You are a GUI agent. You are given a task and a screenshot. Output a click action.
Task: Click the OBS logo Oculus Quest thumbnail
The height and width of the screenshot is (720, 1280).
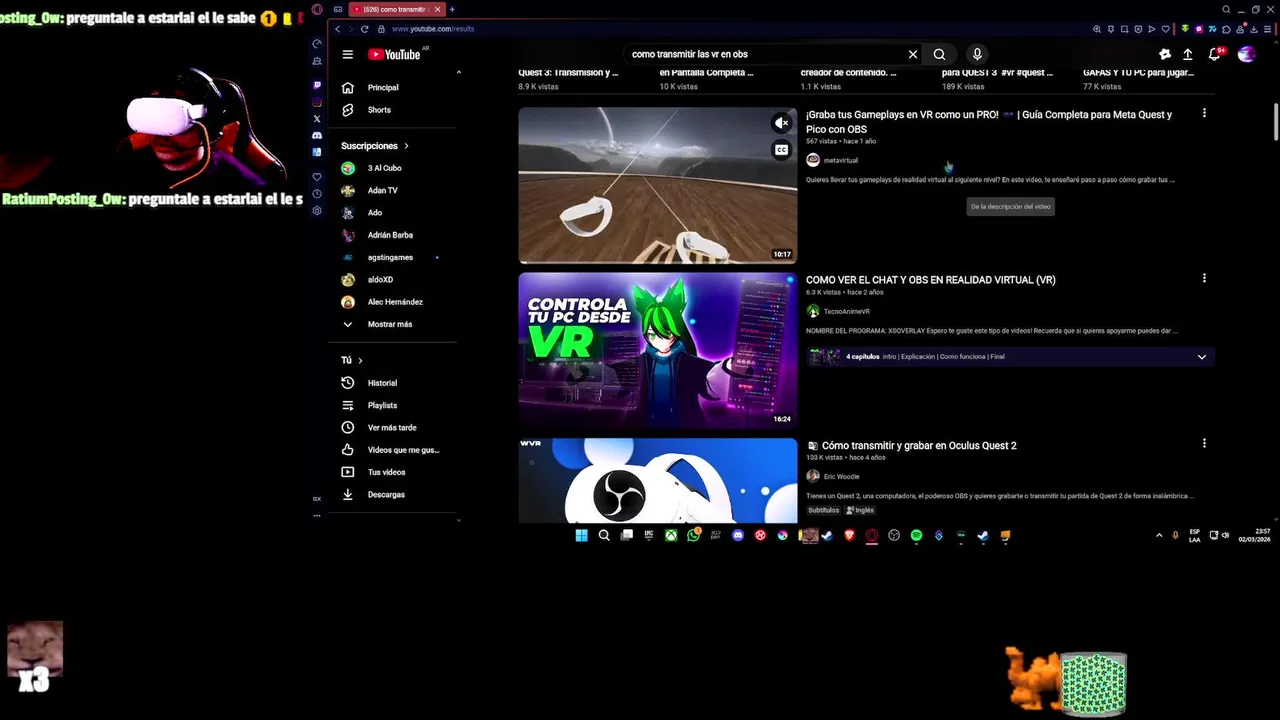point(658,481)
